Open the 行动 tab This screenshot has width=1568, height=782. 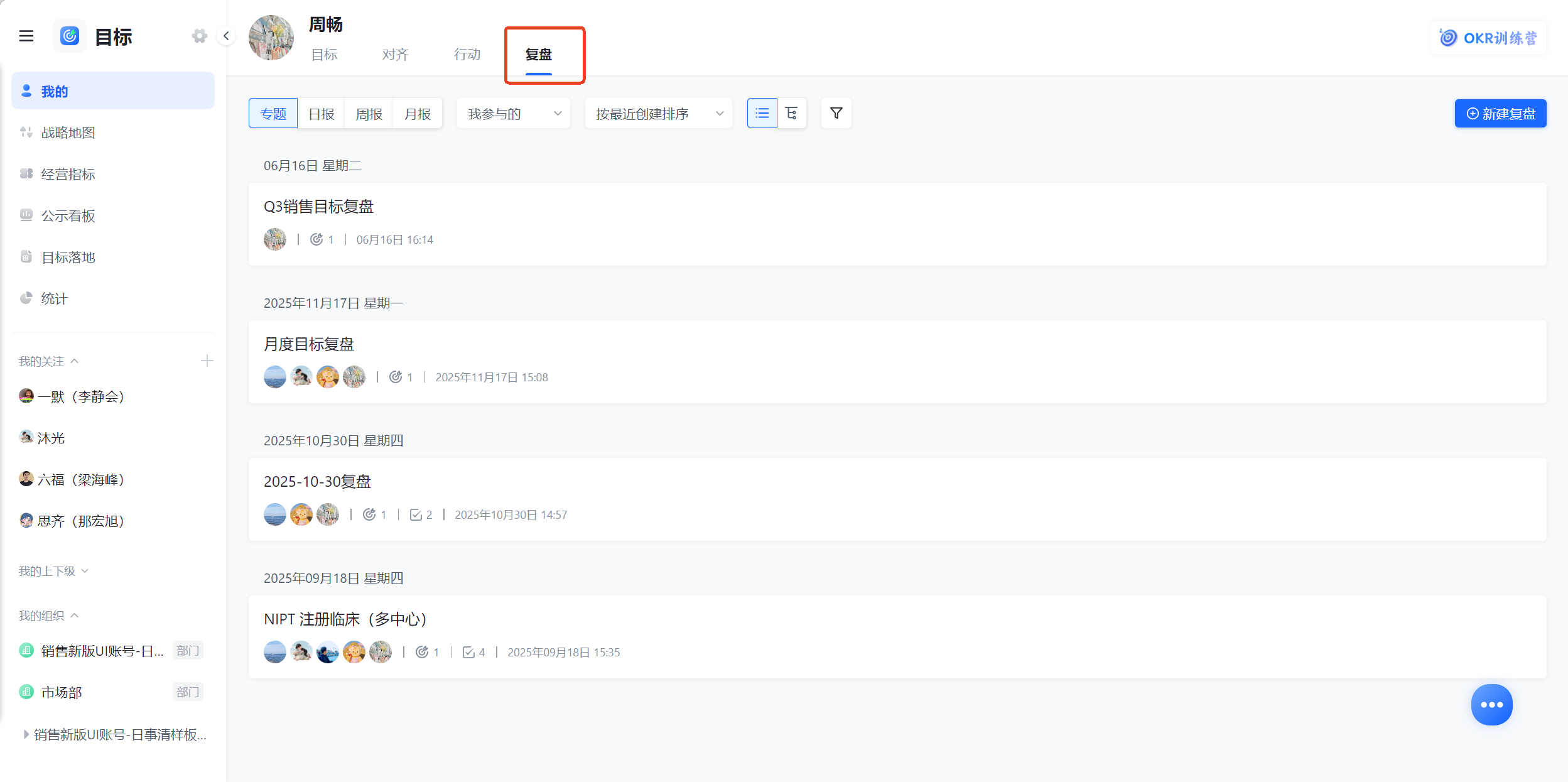coord(467,55)
